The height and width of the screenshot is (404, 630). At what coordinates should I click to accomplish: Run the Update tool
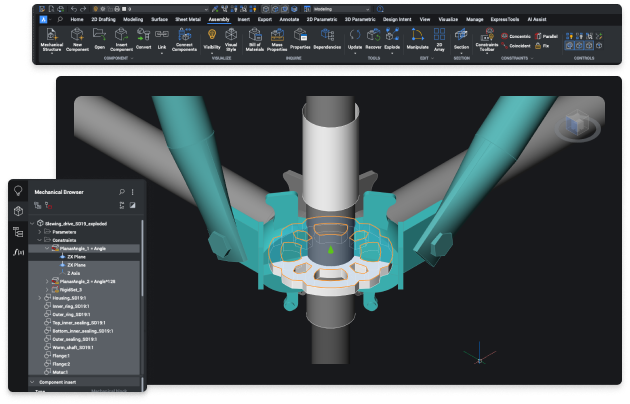355,39
